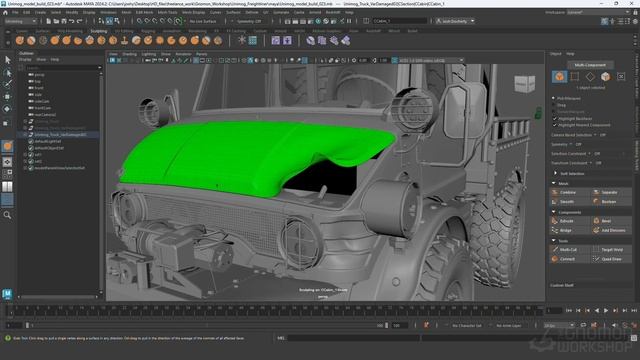Click the third, grayed sculpt brush on shelf
This screenshot has height=360, width=640.
click(x=43, y=40)
